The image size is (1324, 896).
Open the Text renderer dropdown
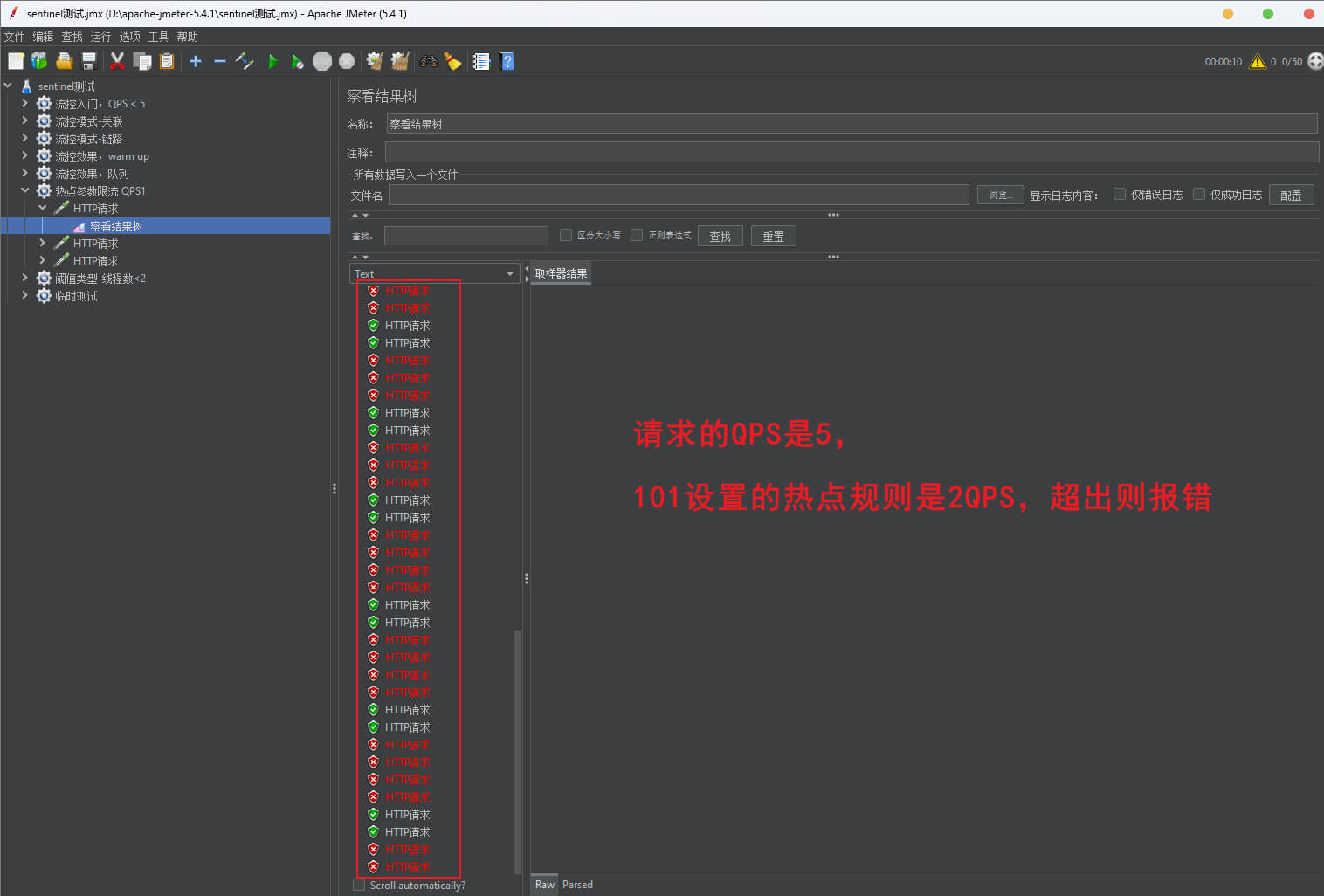[434, 273]
